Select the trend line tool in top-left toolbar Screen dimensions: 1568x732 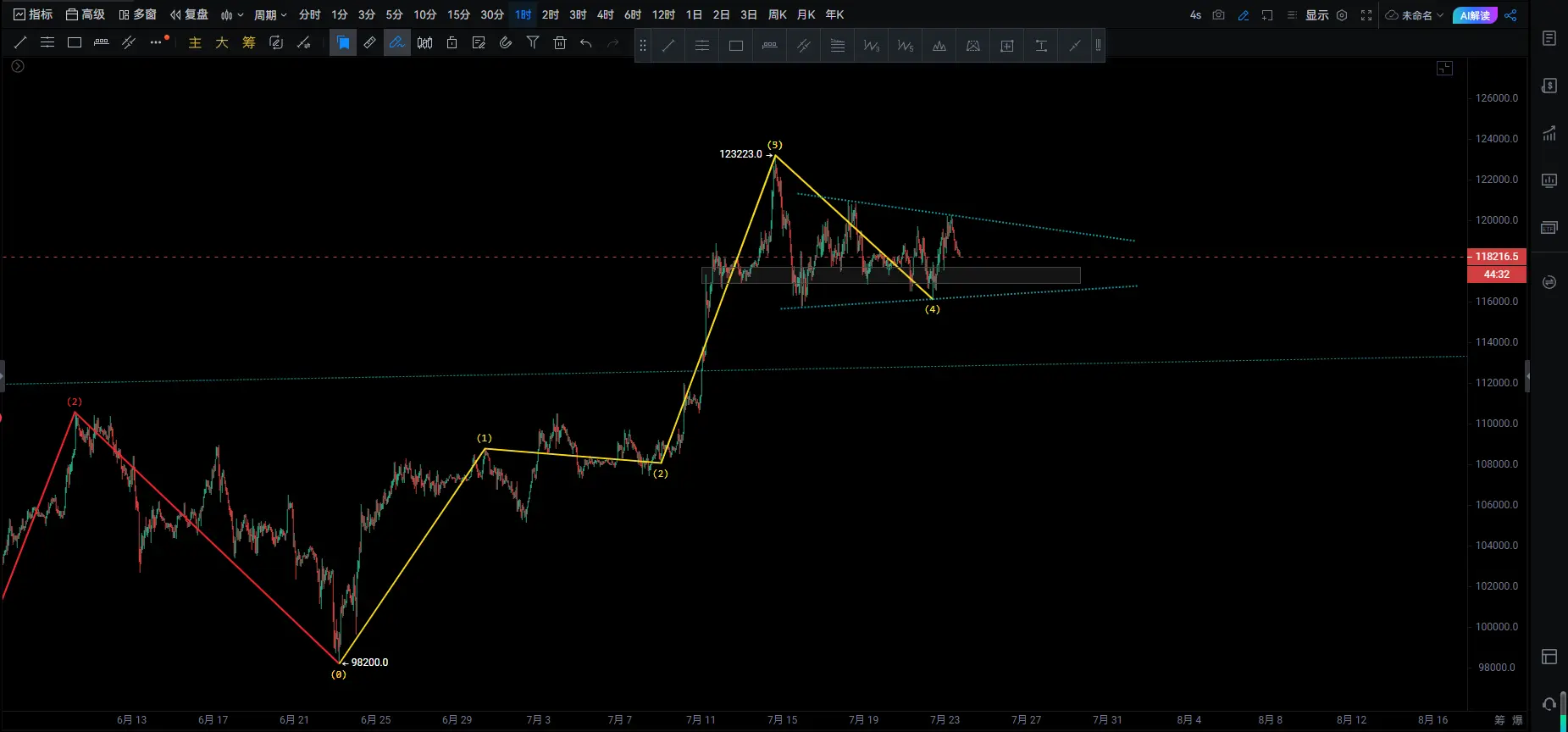click(20, 42)
